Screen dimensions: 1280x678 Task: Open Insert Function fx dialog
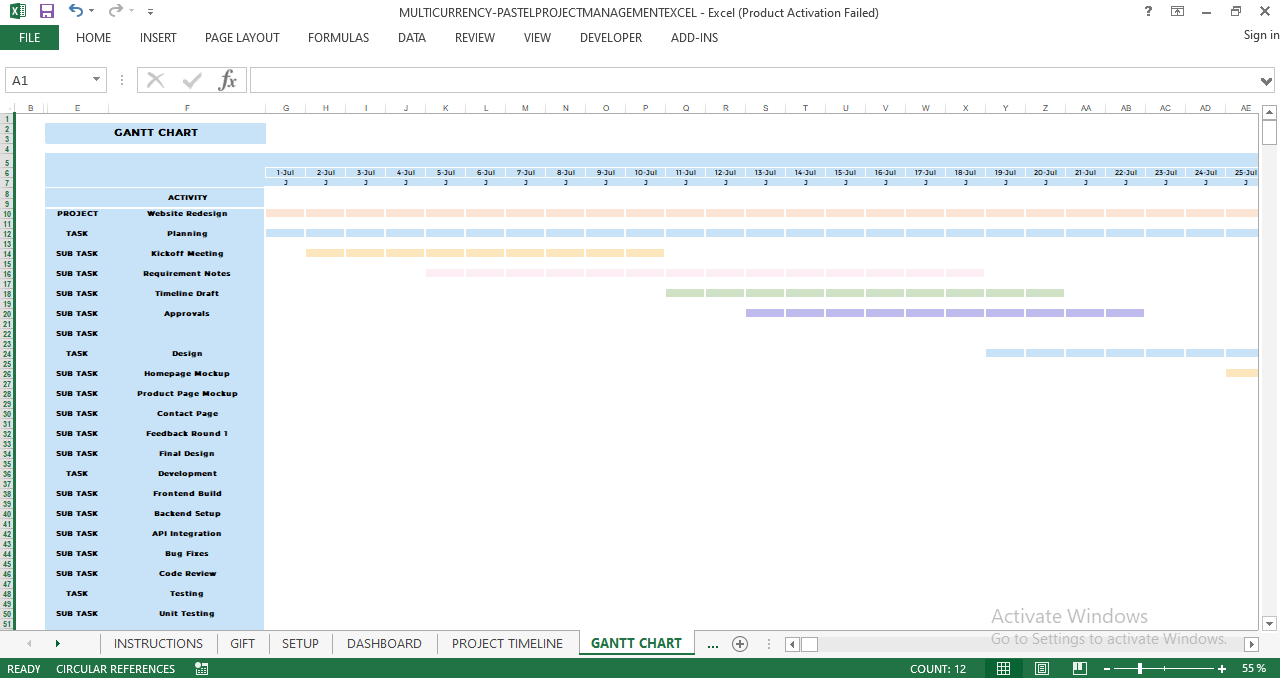pyautogui.click(x=228, y=80)
